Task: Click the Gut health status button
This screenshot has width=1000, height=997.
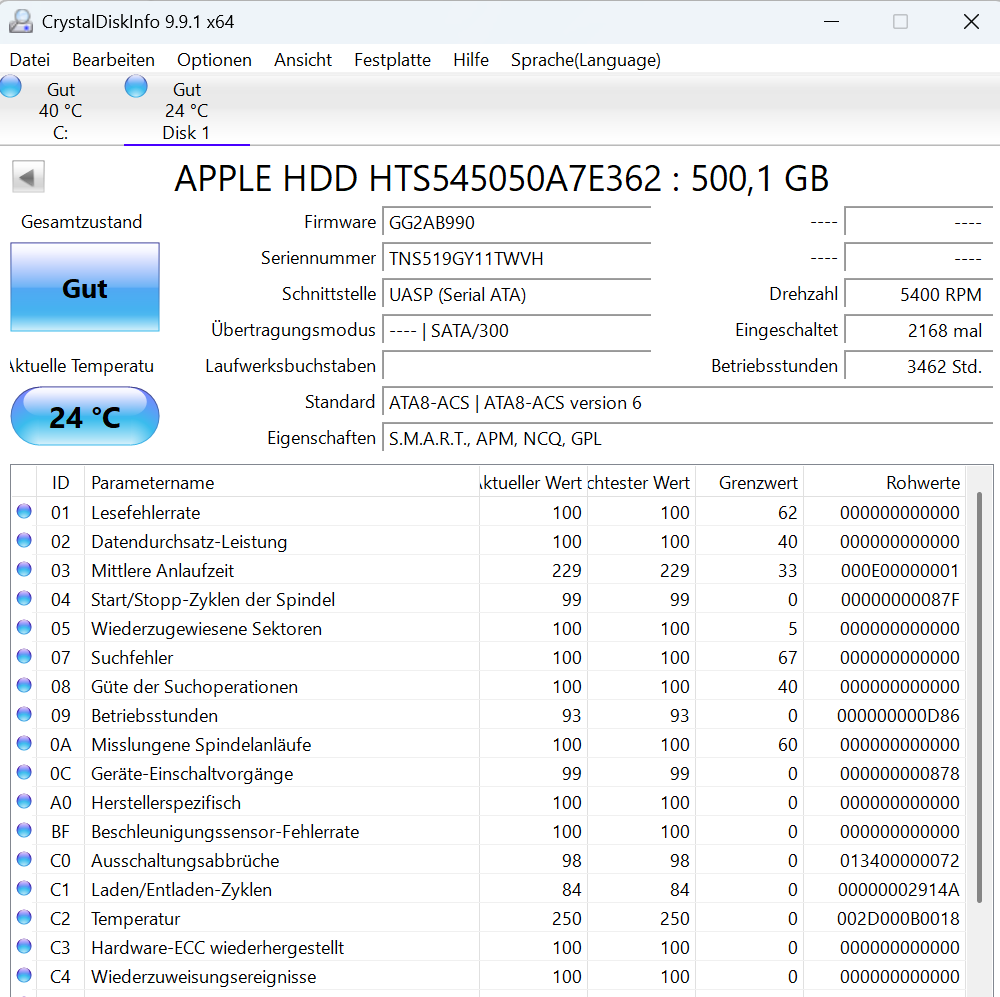Action: [x=85, y=287]
